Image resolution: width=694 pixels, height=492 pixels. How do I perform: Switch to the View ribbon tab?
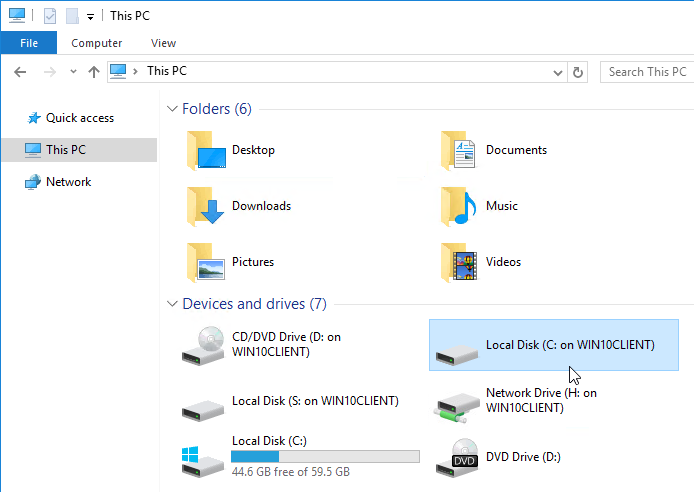[x=163, y=43]
